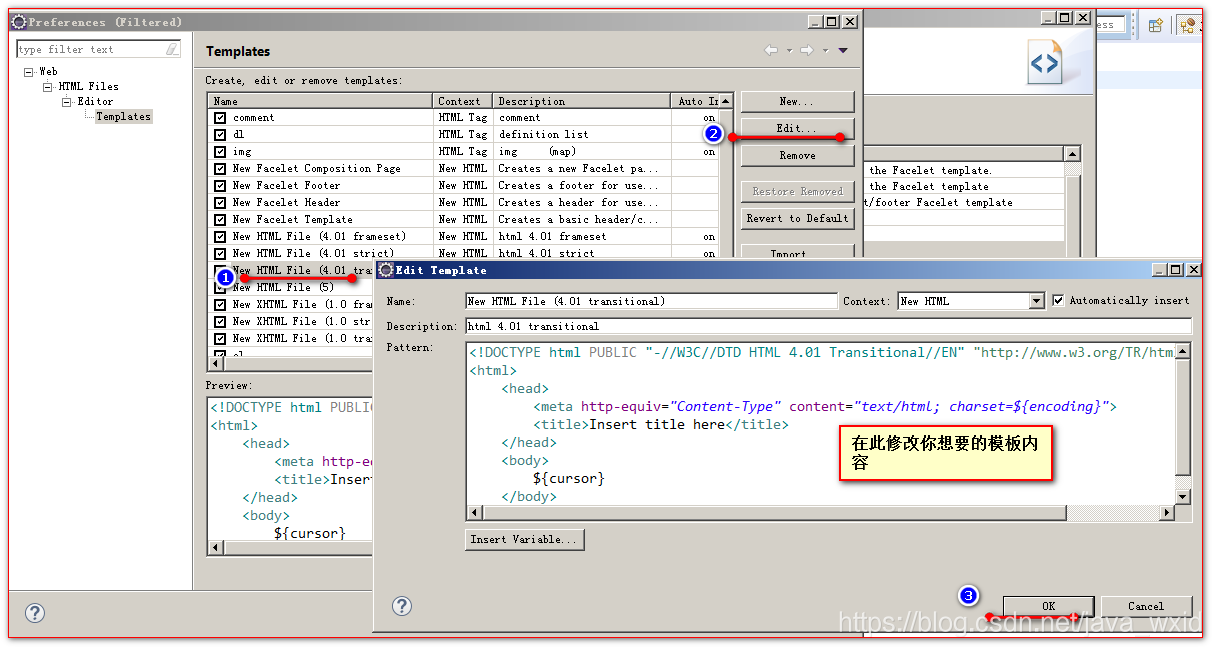This screenshot has height=647, width=1212.
Task: Click the template table's horizontal scroll left arrow
Action: [215, 364]
